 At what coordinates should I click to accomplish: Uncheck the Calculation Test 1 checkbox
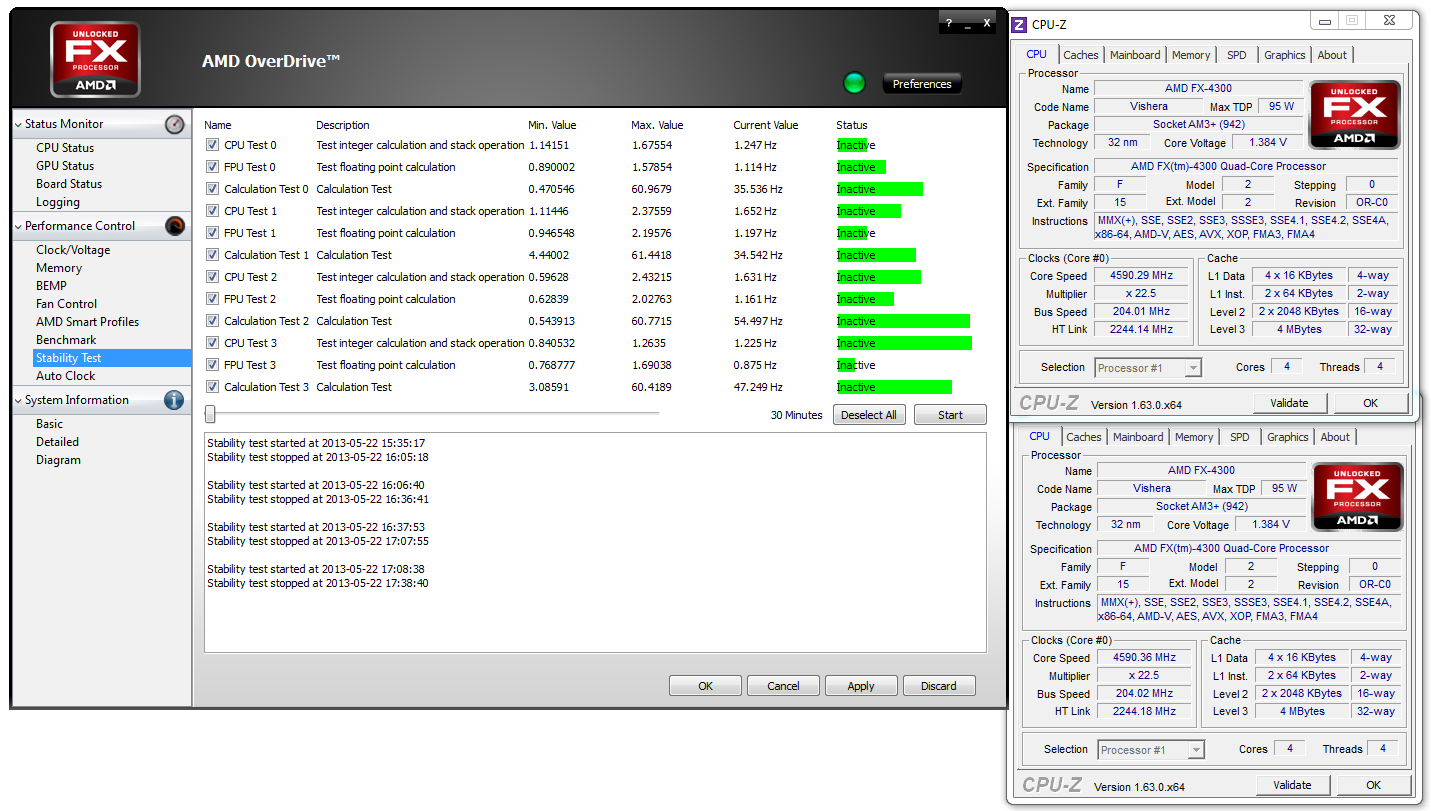click(212, 255)
